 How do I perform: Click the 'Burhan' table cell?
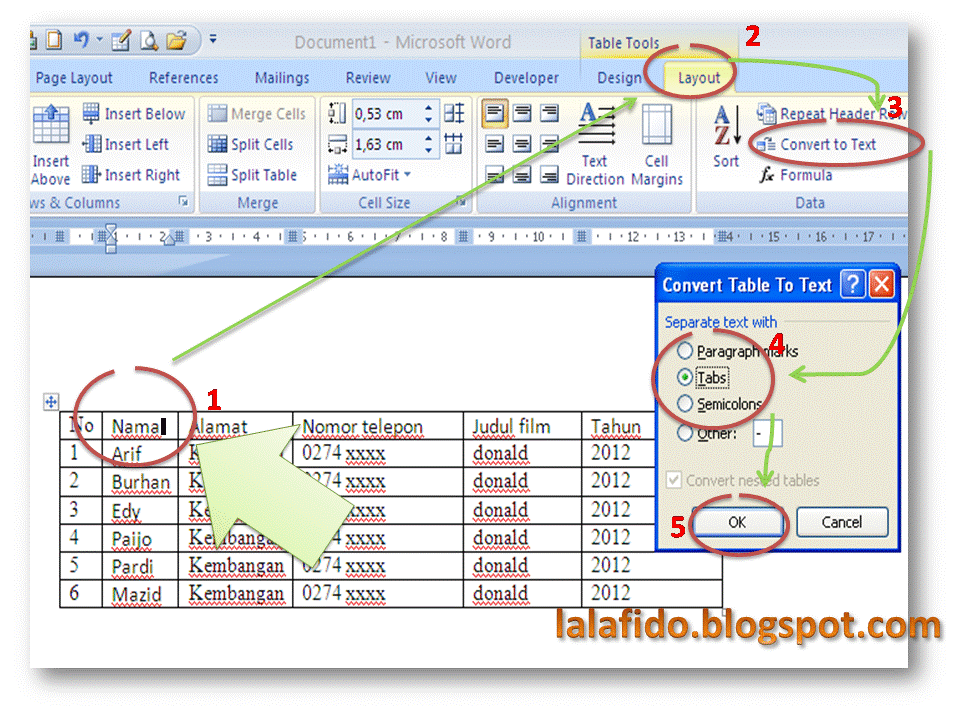point(140,482)
